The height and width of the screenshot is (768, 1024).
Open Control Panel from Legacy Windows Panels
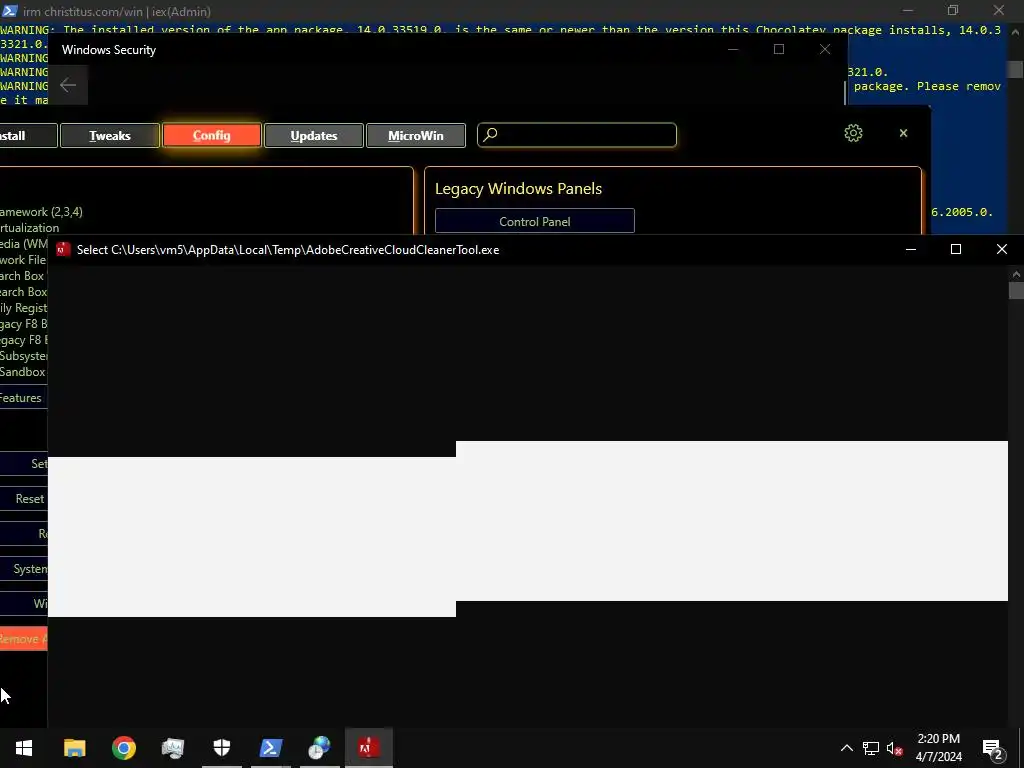pyautogui.click(x=535, y=221)
